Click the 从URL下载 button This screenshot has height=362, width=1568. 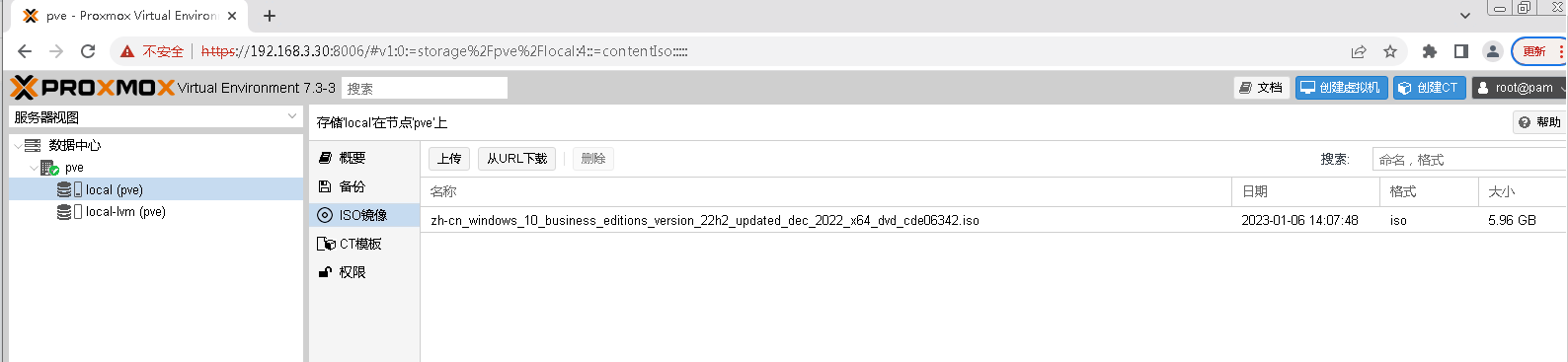(x=516, y=159)
